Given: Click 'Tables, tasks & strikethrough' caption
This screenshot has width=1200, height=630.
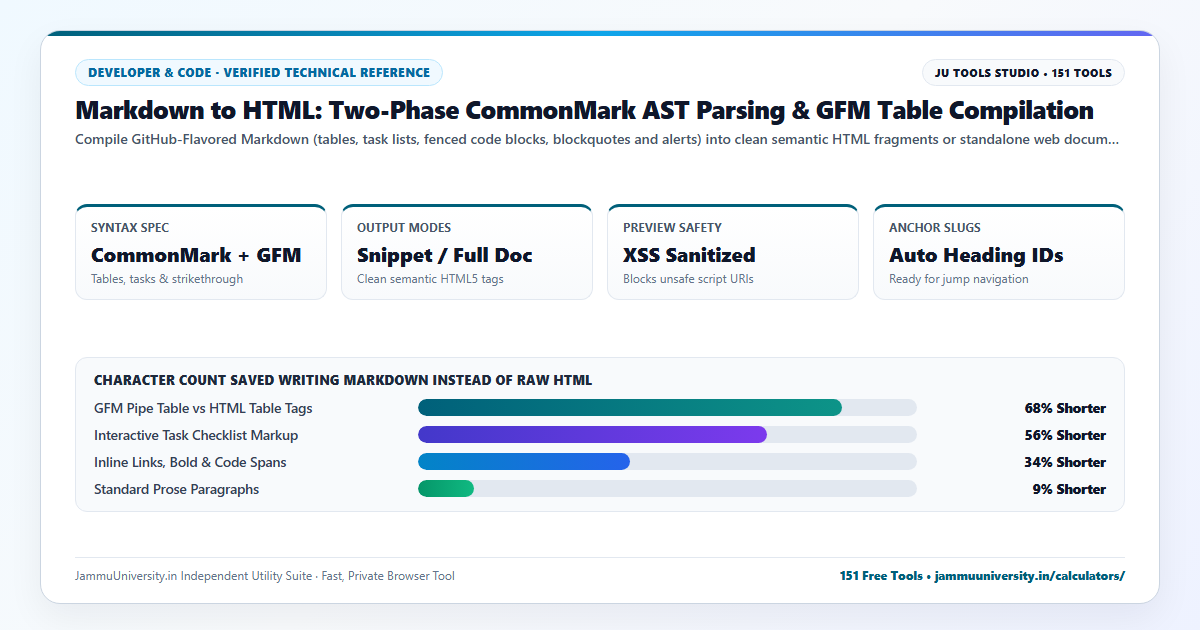Looking at the screenshot, I should [x=167, y=279].
